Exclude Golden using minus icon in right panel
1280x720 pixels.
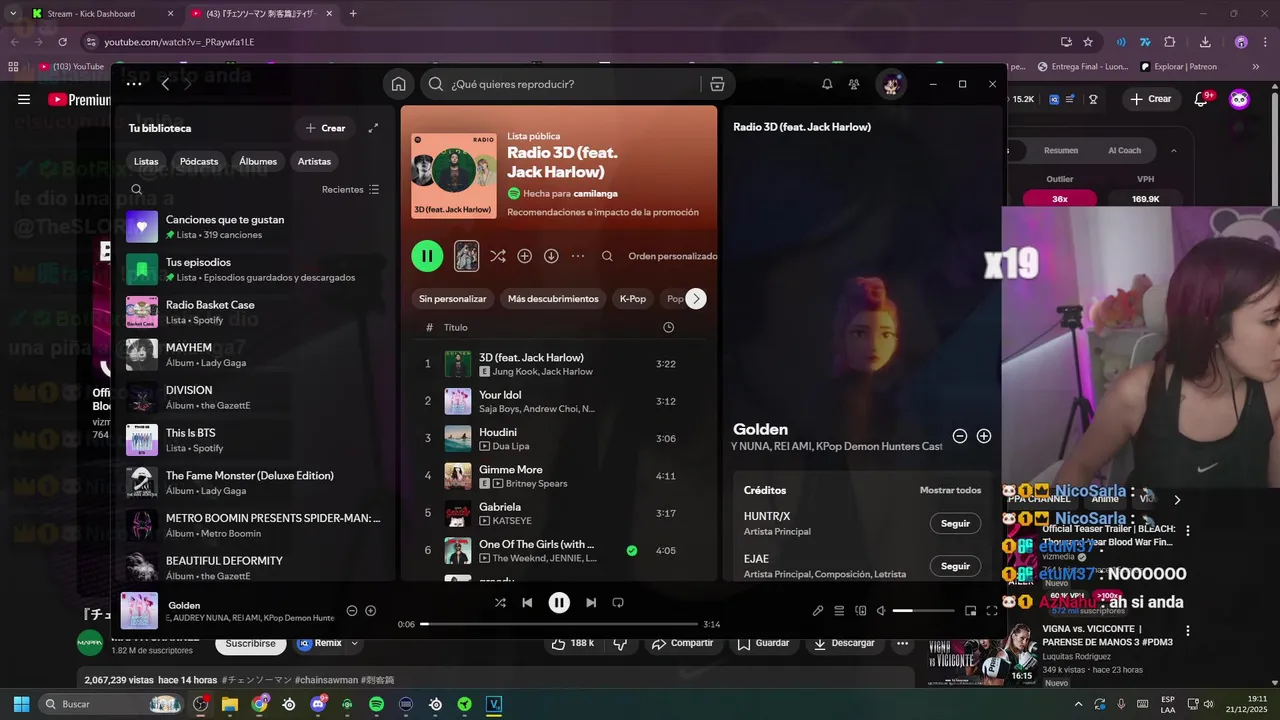(x=960, y=436)
